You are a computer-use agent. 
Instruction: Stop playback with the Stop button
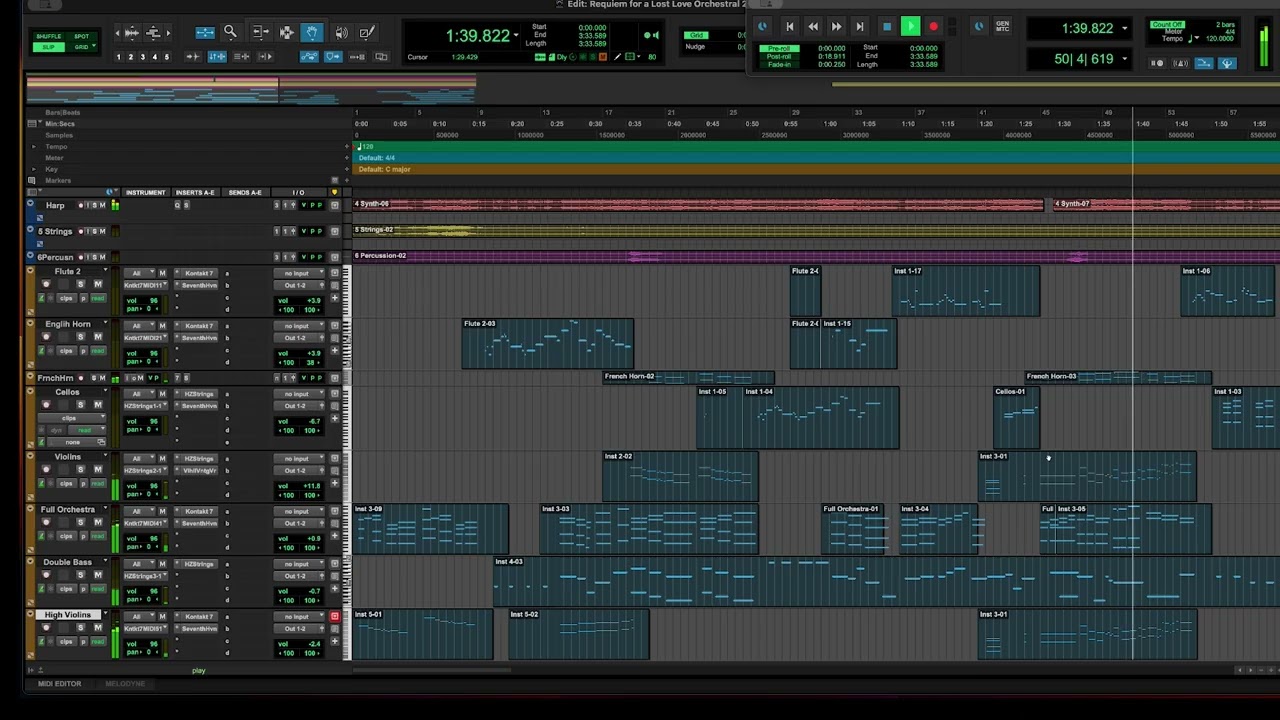pos(887,27)
